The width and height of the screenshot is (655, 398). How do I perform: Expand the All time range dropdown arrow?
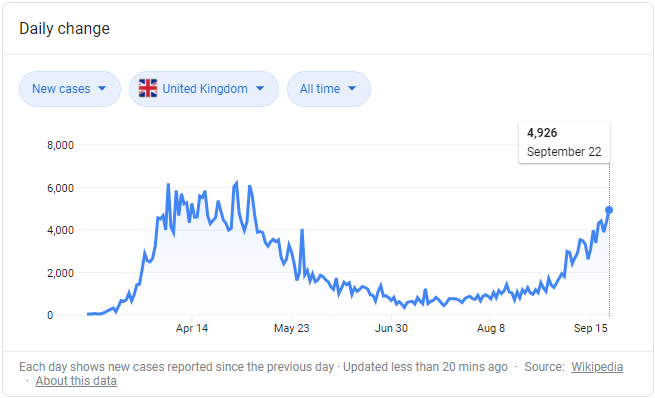coord(352,89)
